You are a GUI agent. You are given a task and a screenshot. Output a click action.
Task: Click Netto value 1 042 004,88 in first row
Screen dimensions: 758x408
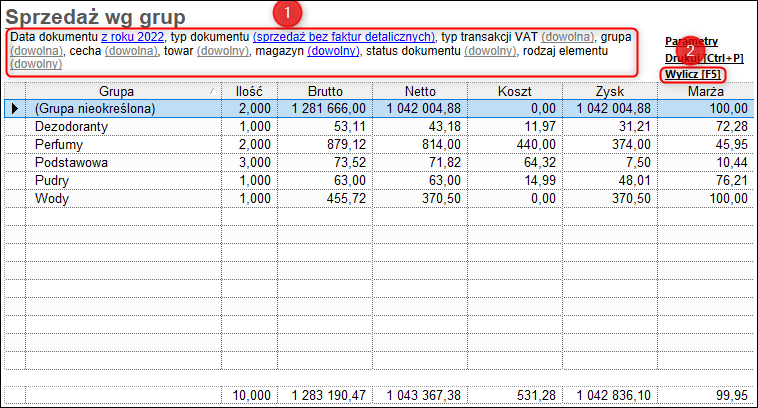click(x=424, y=109)
